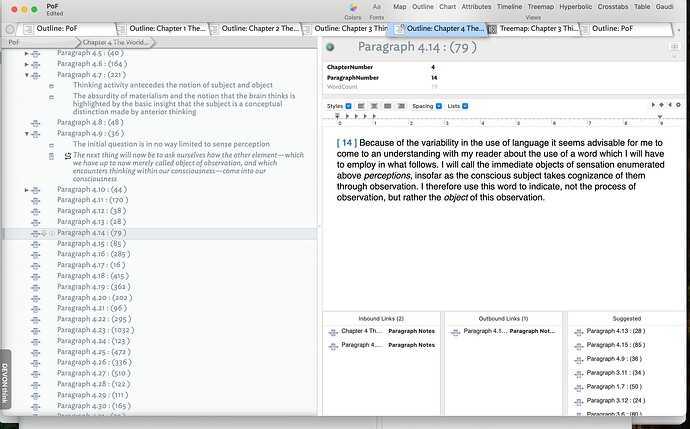
Task: Click Paragraph 4.11 note icon
Action: [36, 201]
